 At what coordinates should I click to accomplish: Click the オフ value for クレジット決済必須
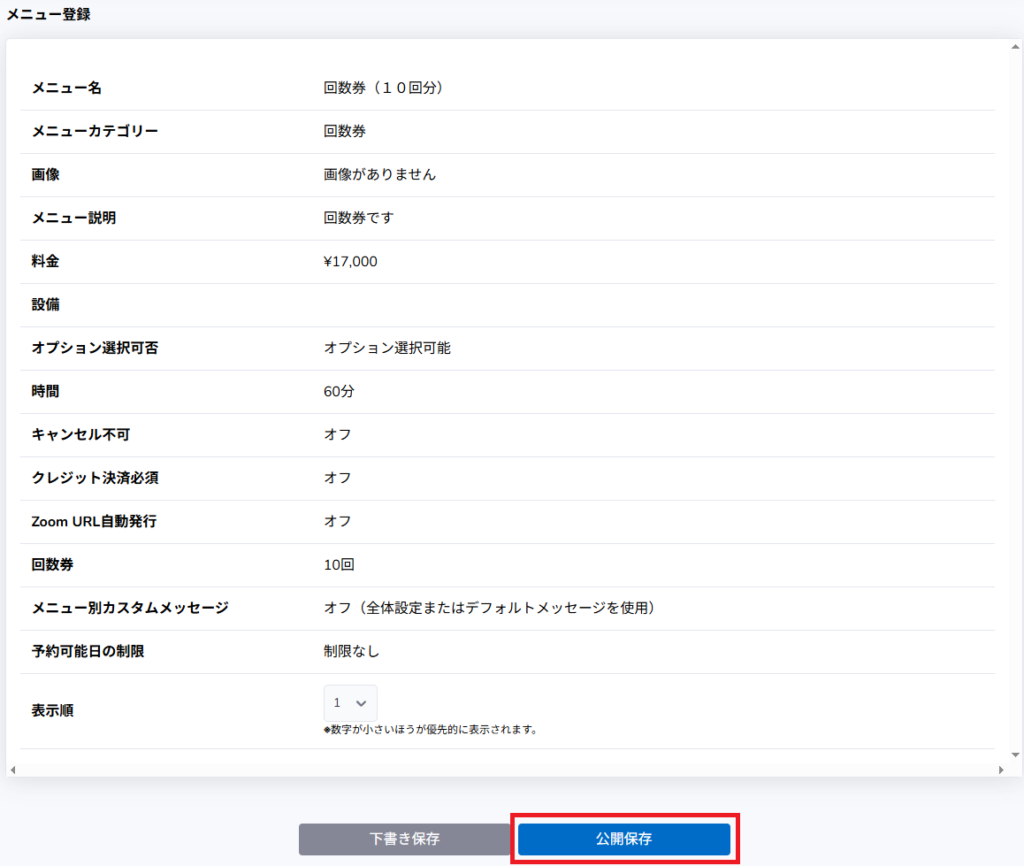tap(338, 478)
